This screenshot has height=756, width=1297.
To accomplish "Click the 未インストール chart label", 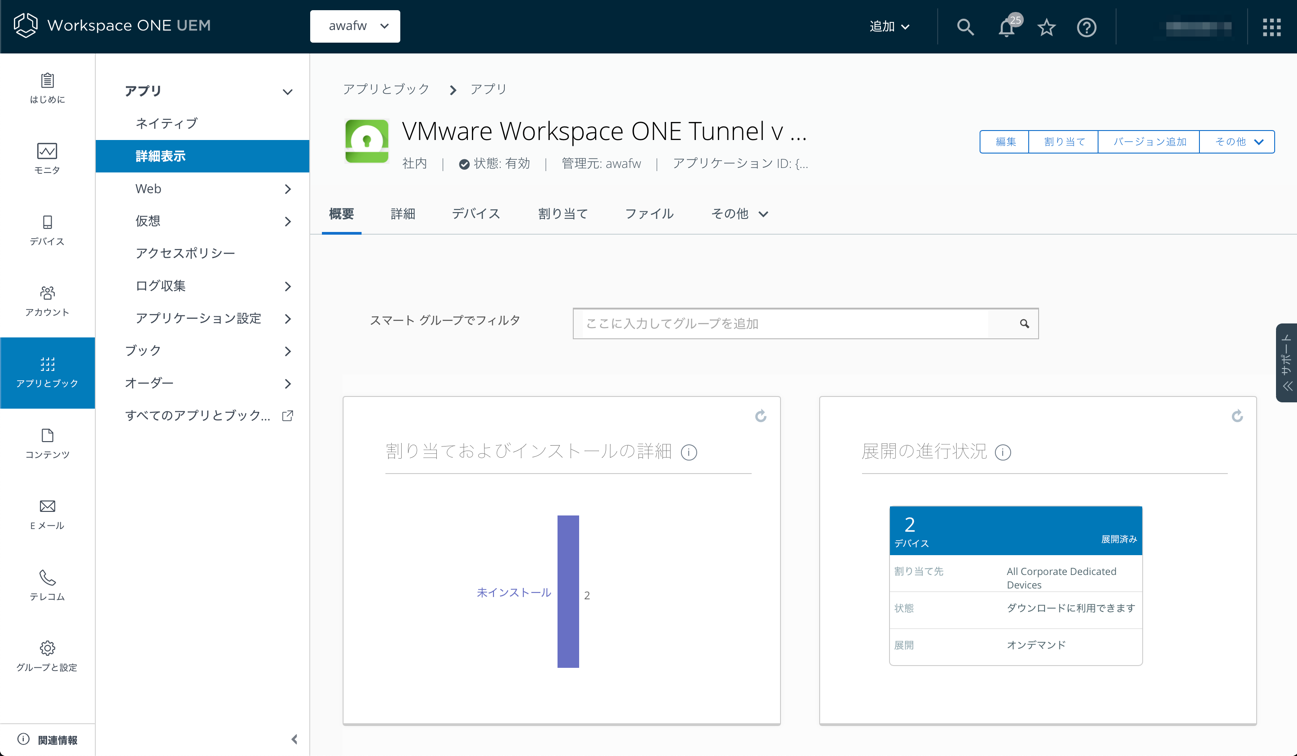I will click(x=514, y=593).
